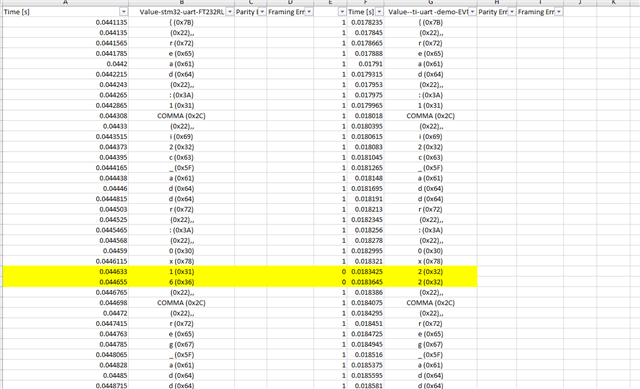Open filter dropdown on second Parity Err column
Screen dimensions: 640x389
pos(511,12)
